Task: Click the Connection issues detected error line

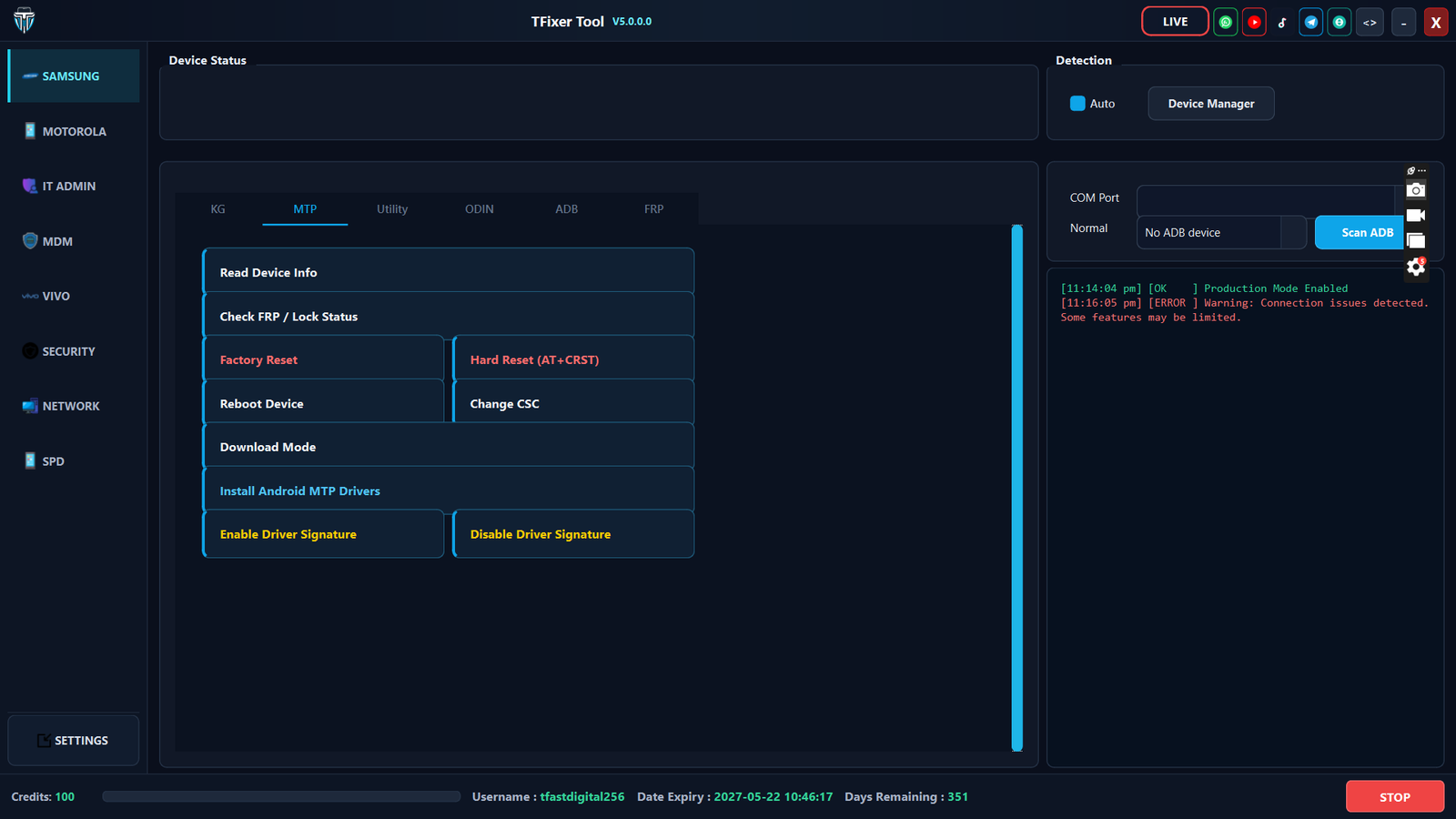Action: (x=1245, y=310)
